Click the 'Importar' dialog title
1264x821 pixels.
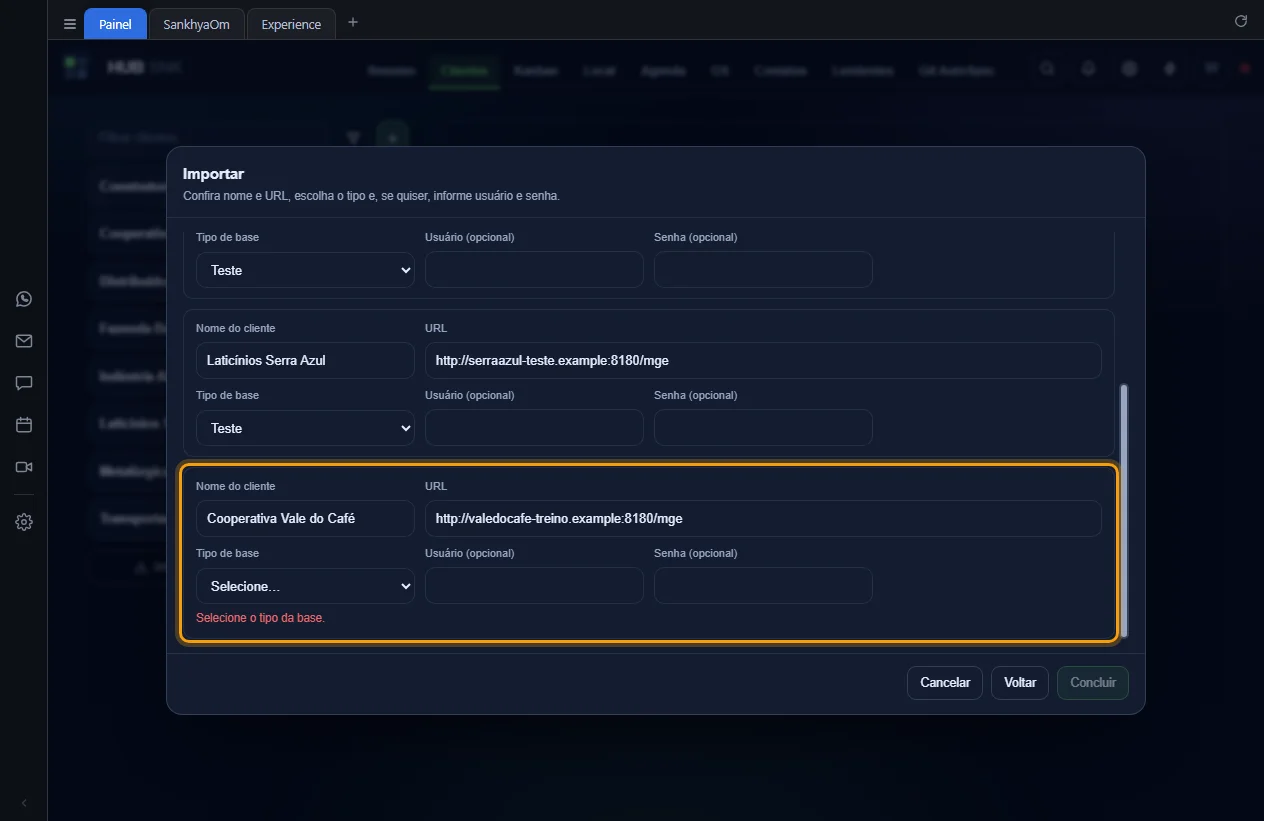tap(213, 174)
